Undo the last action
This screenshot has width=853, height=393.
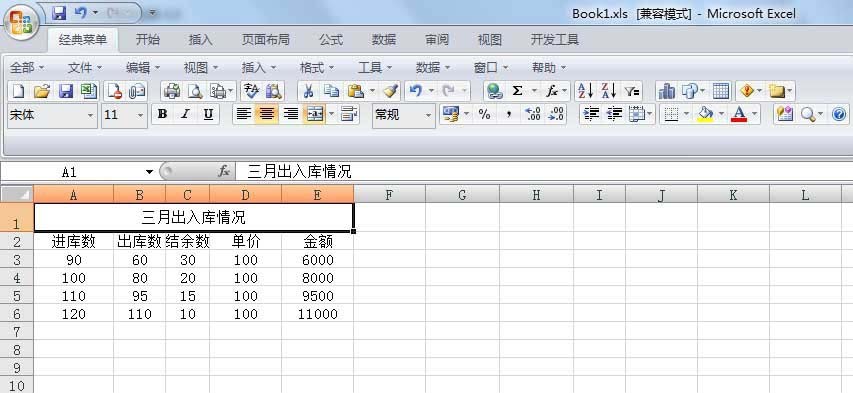pos(416,91)
